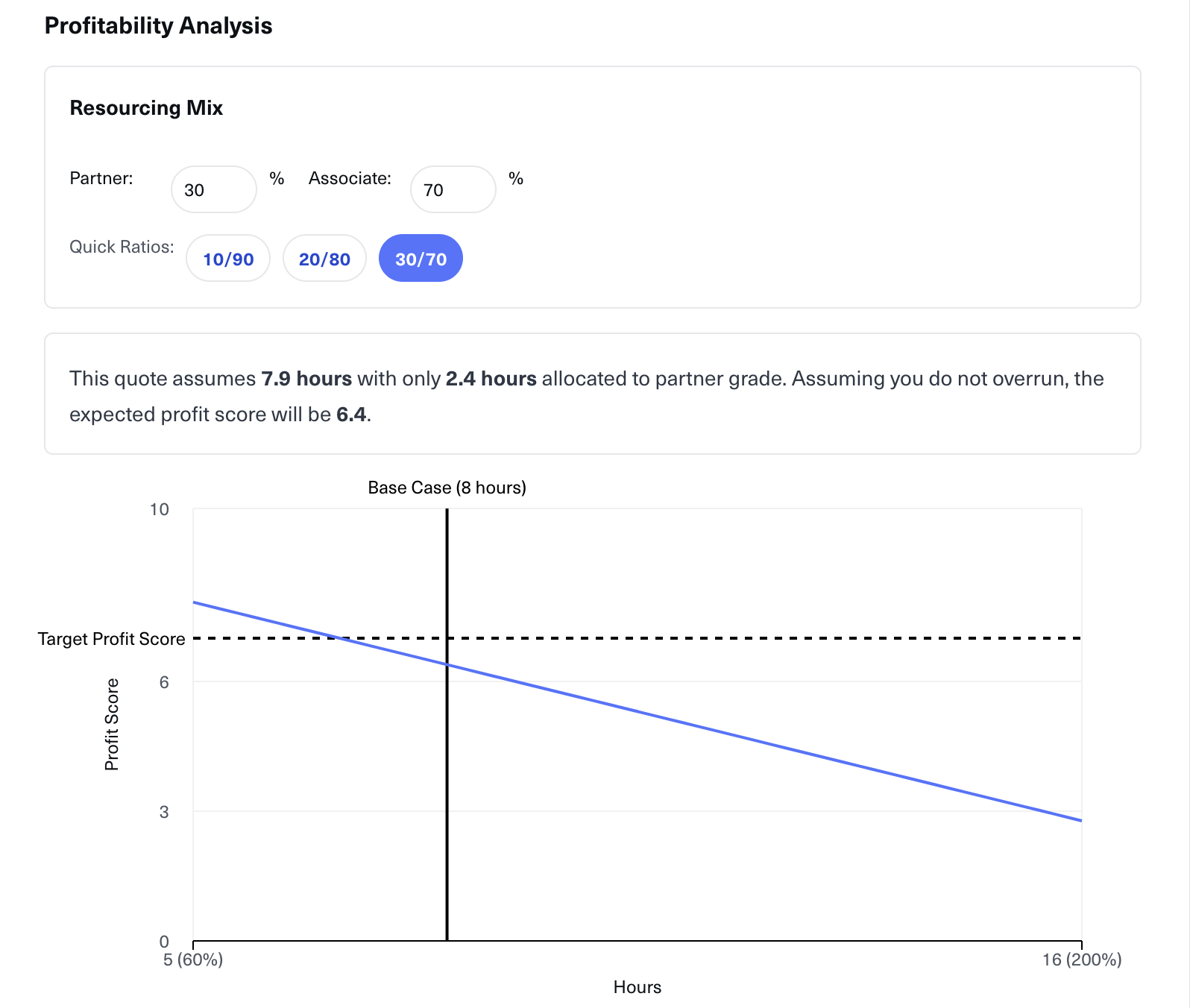Click the Base Case (8 hours) label
Viewport: 1190px width, 1008px height.
pos(447,488)
